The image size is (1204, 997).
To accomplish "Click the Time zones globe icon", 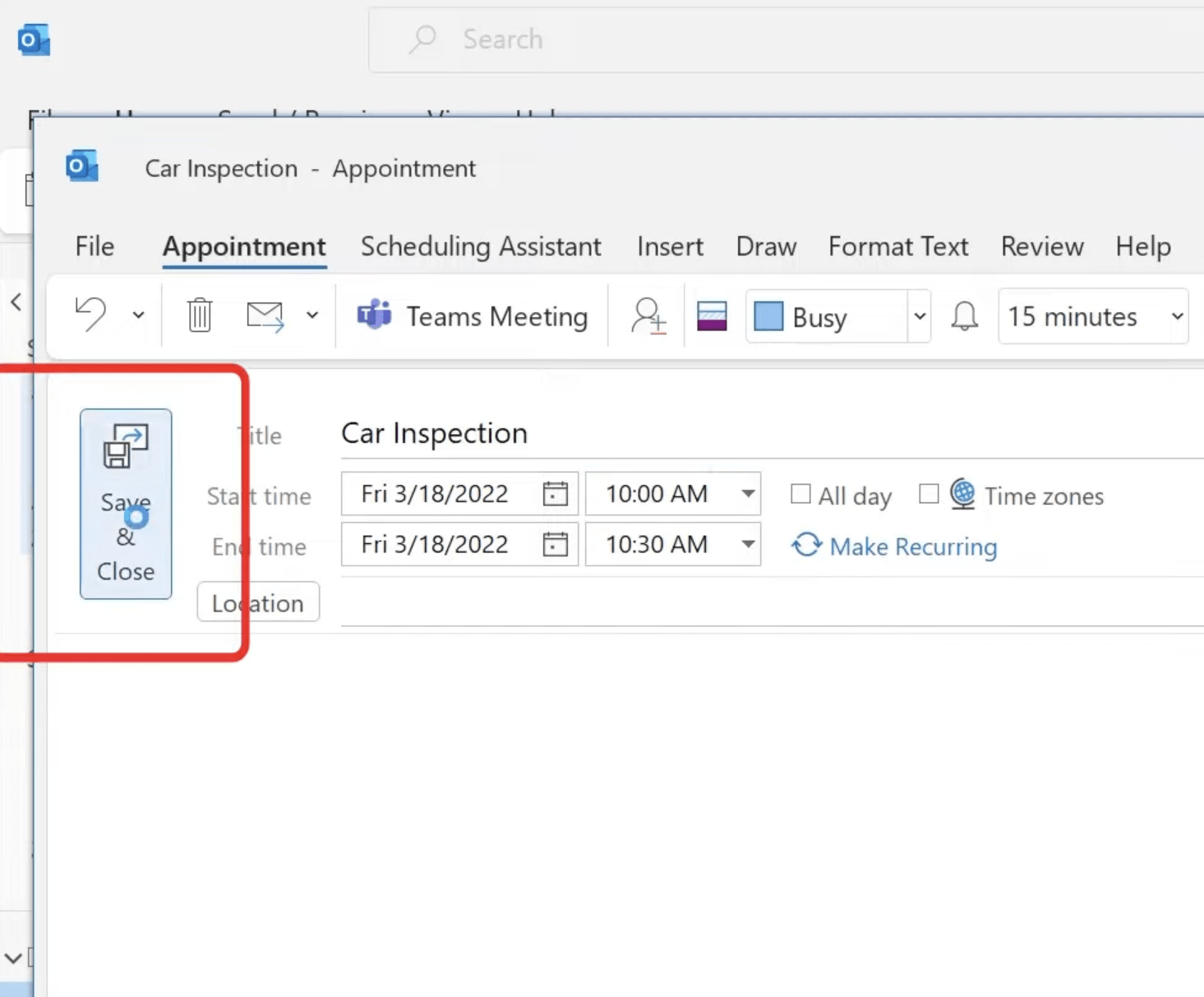I will tap(962, 494).
